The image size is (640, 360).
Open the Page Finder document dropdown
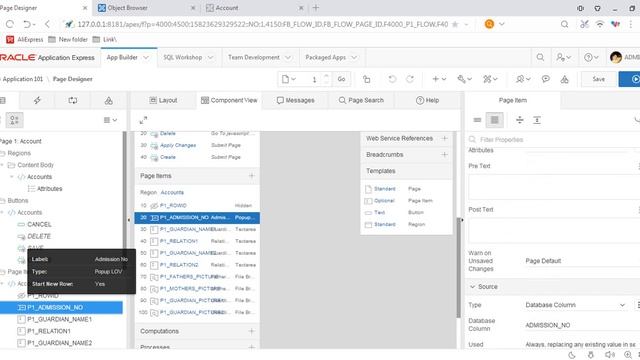(x=288, y=79)
